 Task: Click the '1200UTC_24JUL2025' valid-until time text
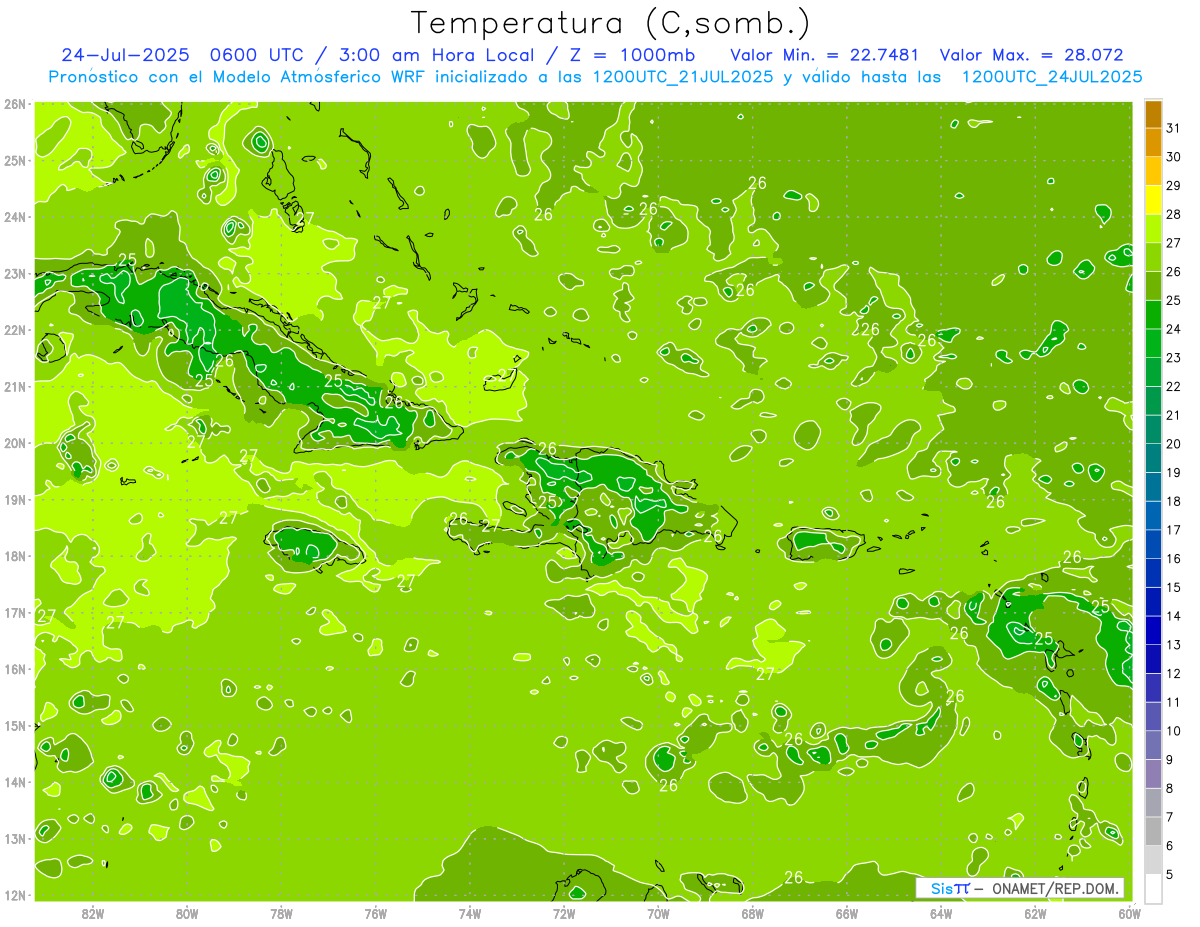(1052, 76)
